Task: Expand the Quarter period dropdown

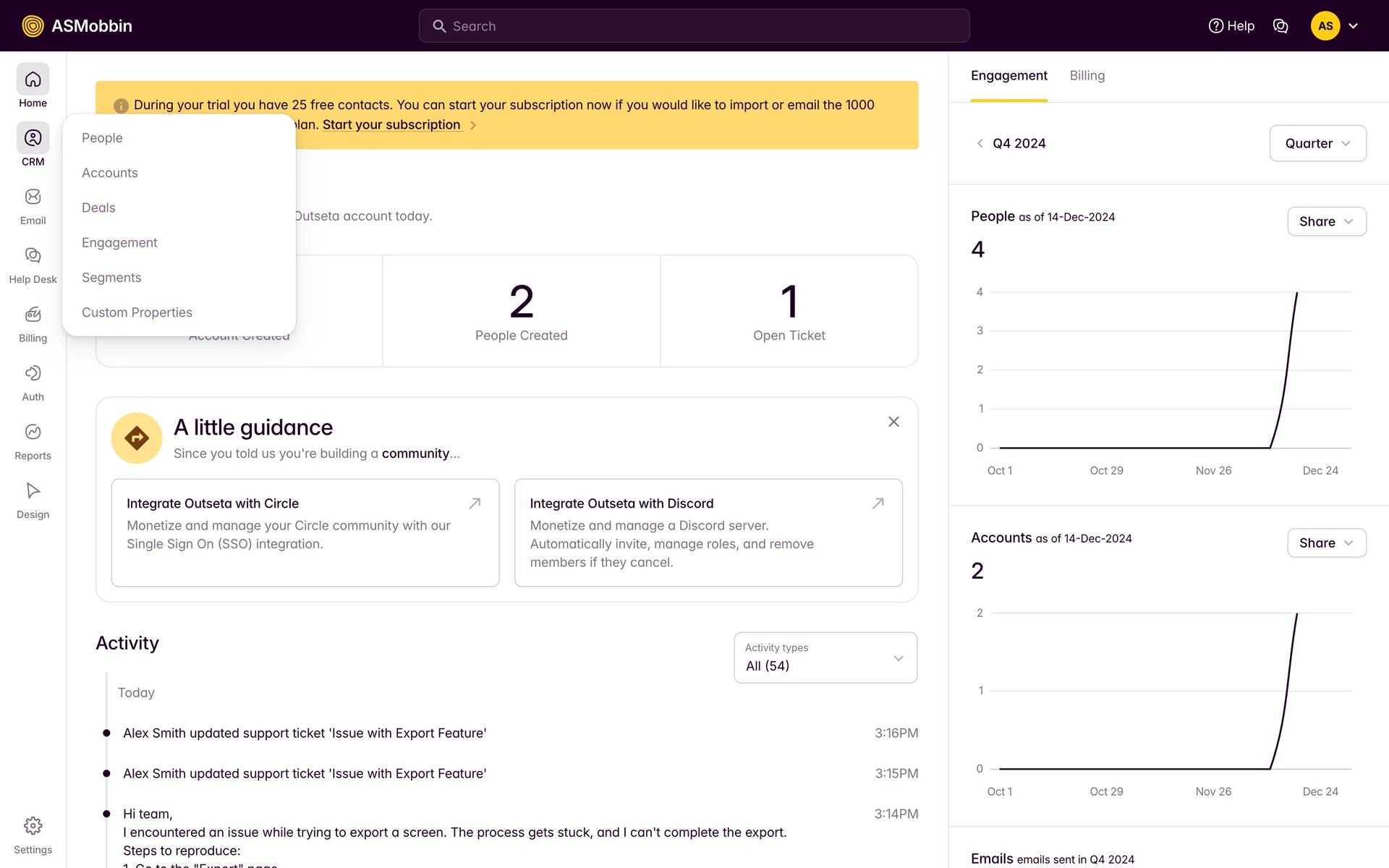Action: click(1317, 143)
